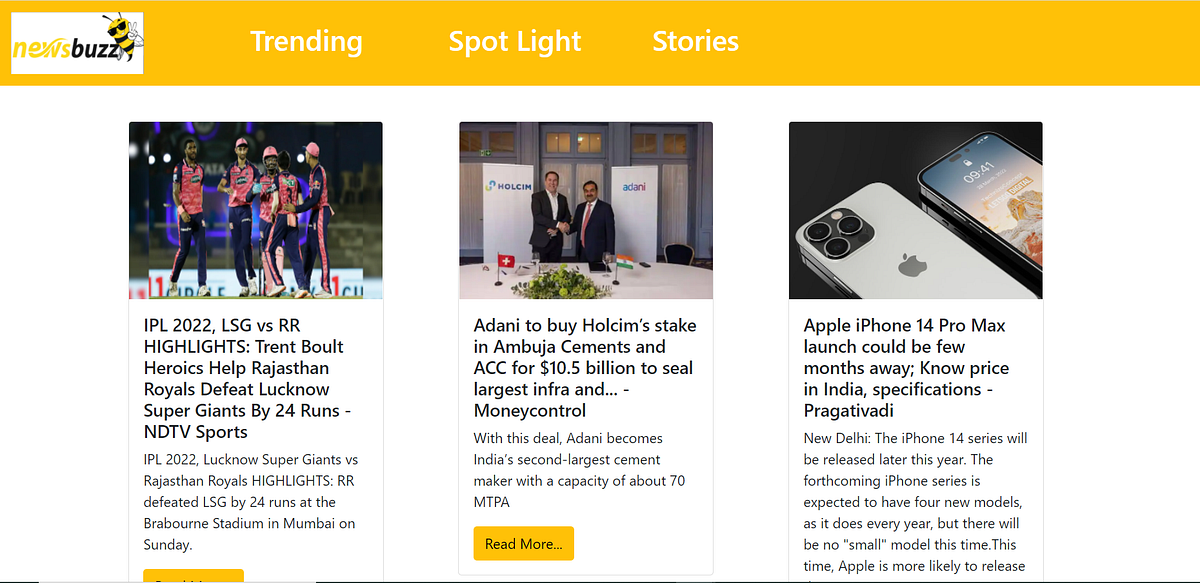Click the IPL 2022 match photo

[255, 209]
